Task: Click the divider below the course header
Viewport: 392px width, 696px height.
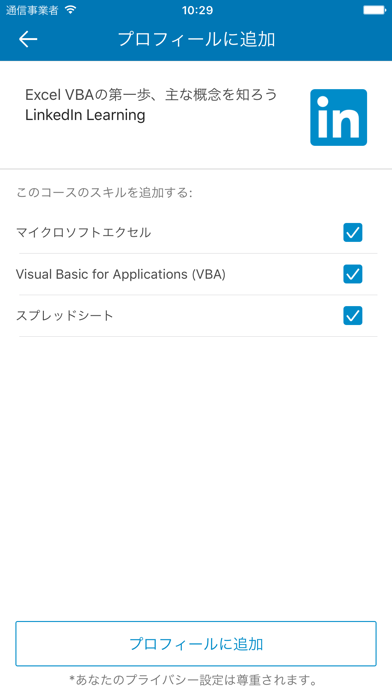Action: pos(196,169)
